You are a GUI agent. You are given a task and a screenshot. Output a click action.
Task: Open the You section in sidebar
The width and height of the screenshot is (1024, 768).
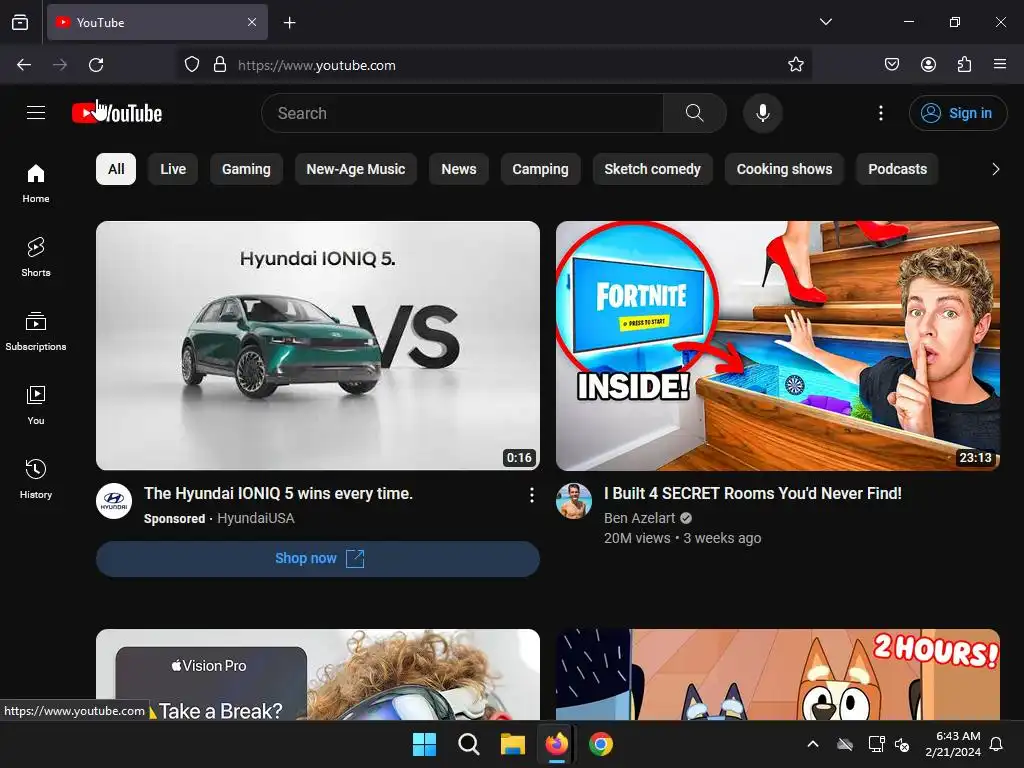[36, 406]
